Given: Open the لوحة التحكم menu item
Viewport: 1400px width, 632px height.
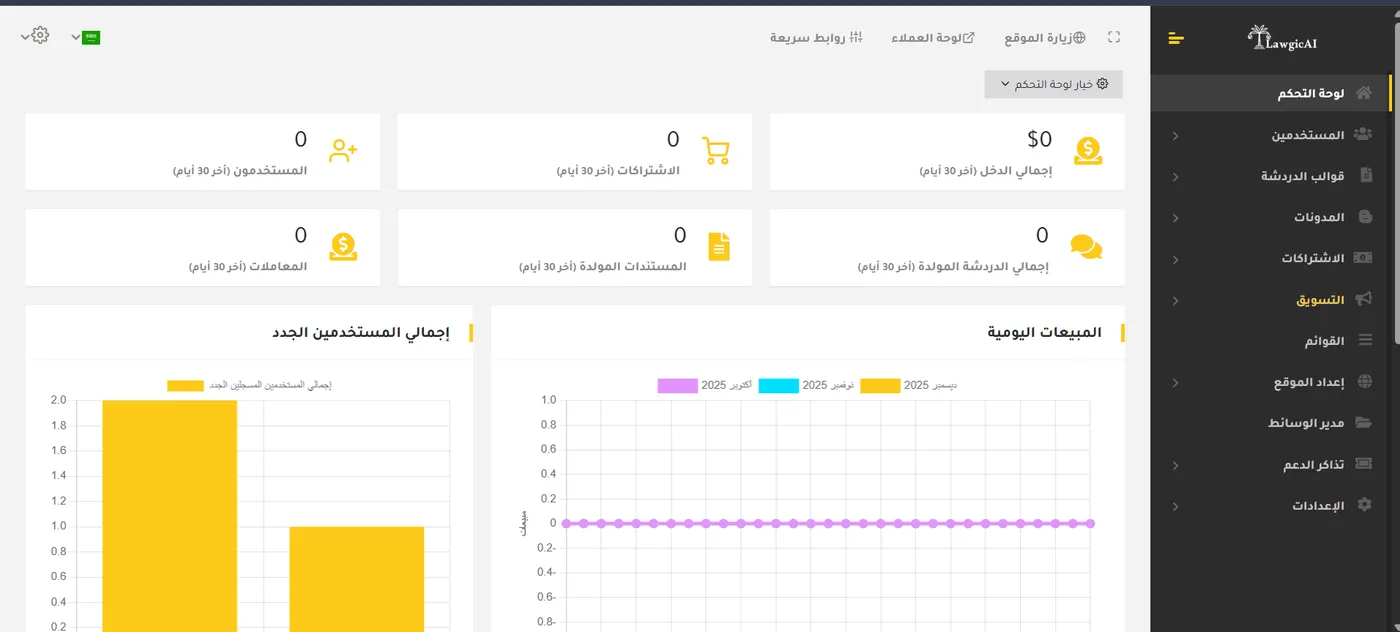Looking at the screenshot, I should (1270, 93).
